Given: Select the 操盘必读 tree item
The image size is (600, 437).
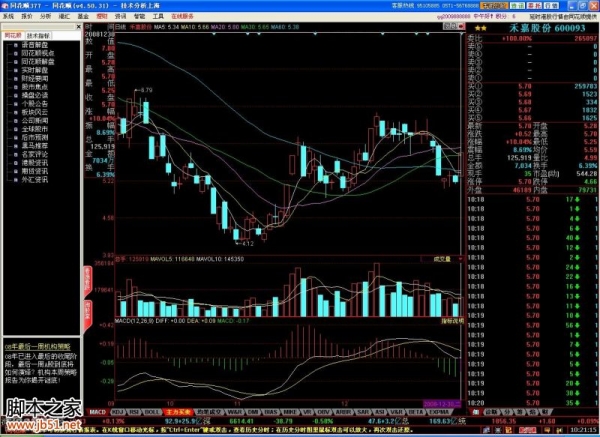Looking at the screenshot, I should tap(34, 95).
